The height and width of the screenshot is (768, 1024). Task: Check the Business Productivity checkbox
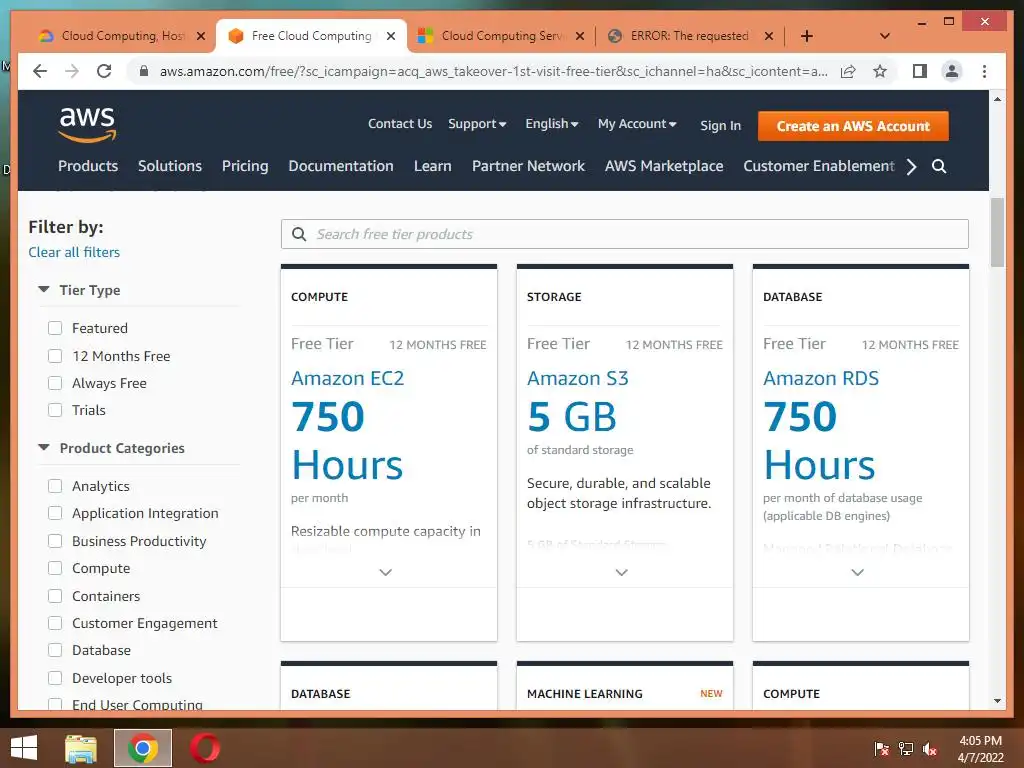55,541
